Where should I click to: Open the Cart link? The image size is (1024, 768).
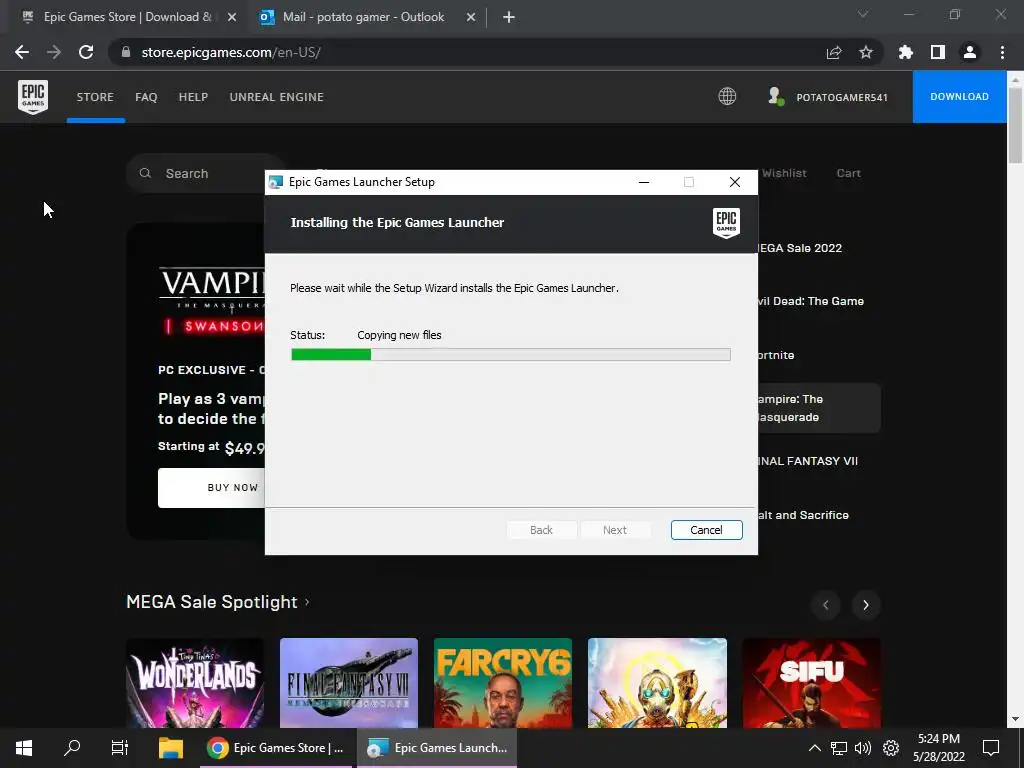click(x=848, y=173)
